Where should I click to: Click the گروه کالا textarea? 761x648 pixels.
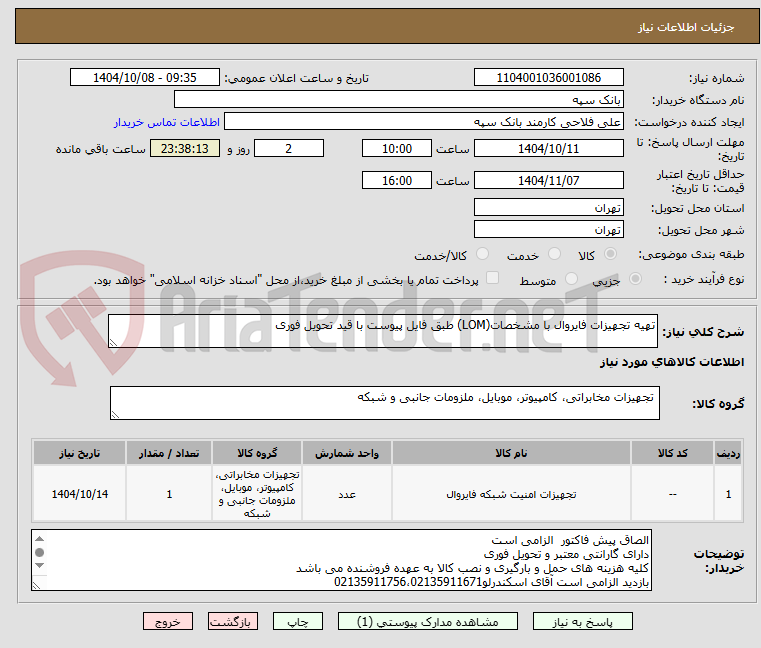[x=385, y=403]
